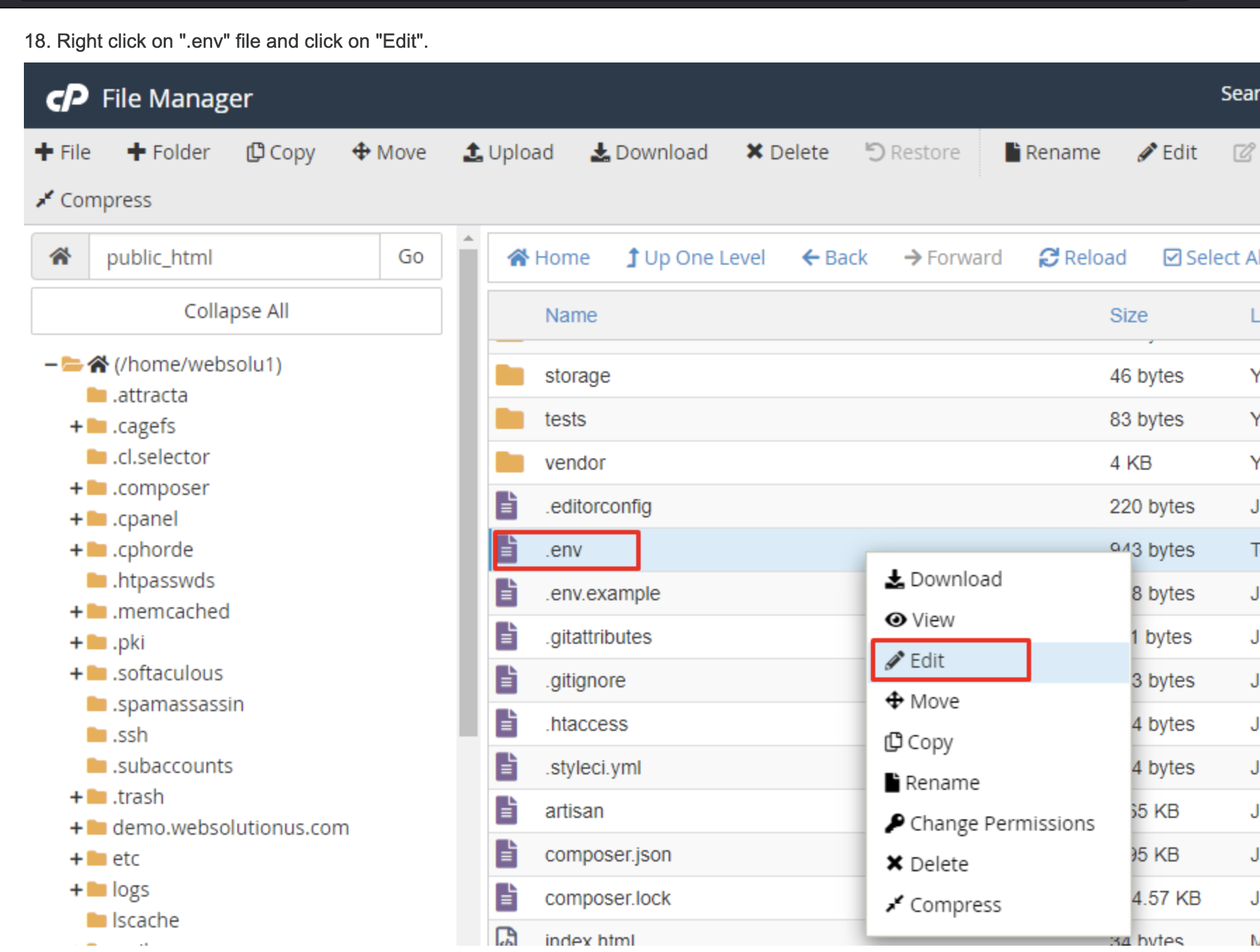Click the Collapse All button

coord(237,311)
